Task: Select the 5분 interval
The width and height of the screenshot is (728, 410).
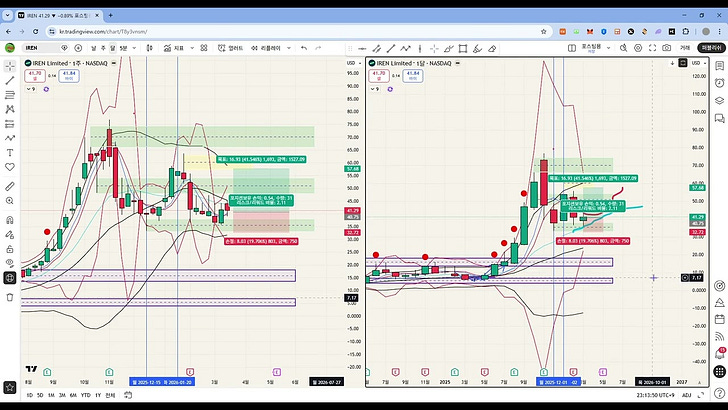Action: (123, 48)
